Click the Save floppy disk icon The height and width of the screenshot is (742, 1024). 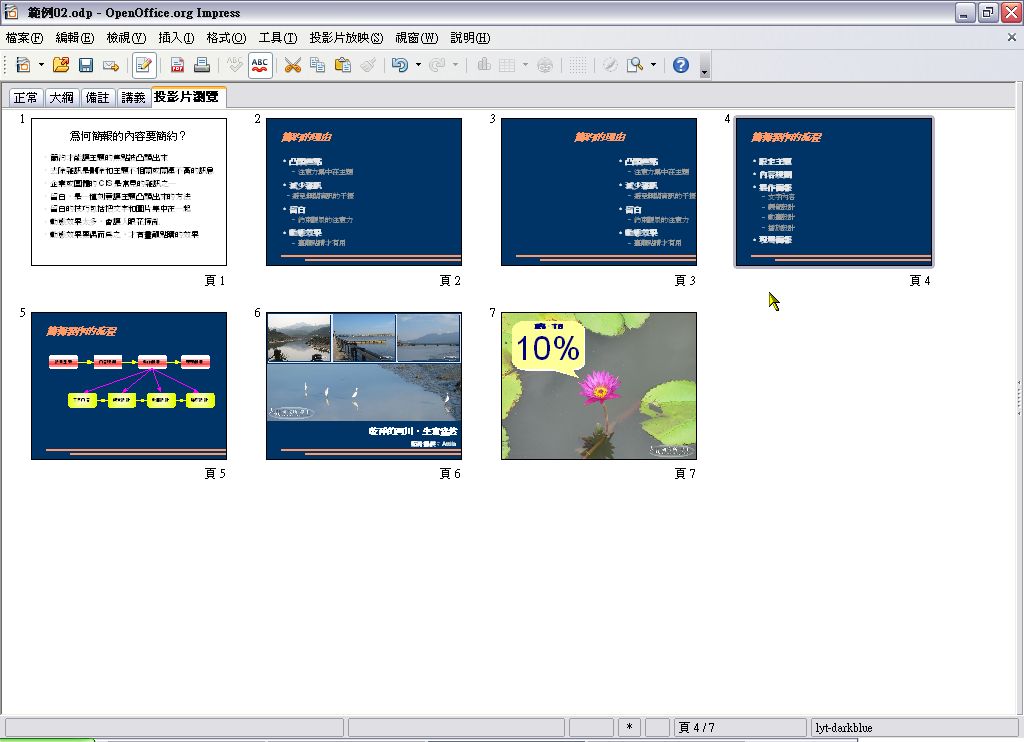tap(86, 65)
